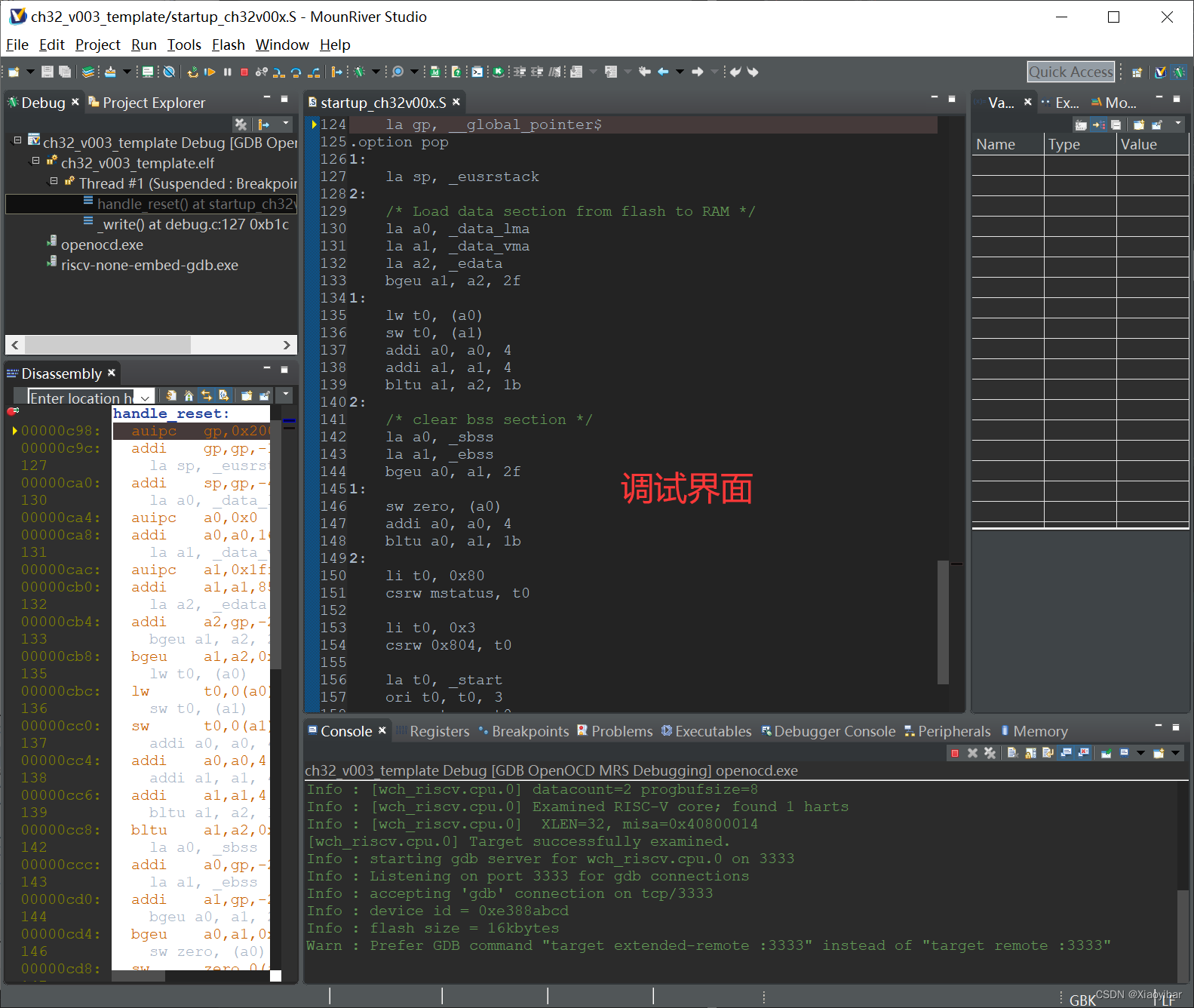1194x1008 pixels.
Task: Terminate debugging with the red stop icon
Action: [x=244, y=72]
